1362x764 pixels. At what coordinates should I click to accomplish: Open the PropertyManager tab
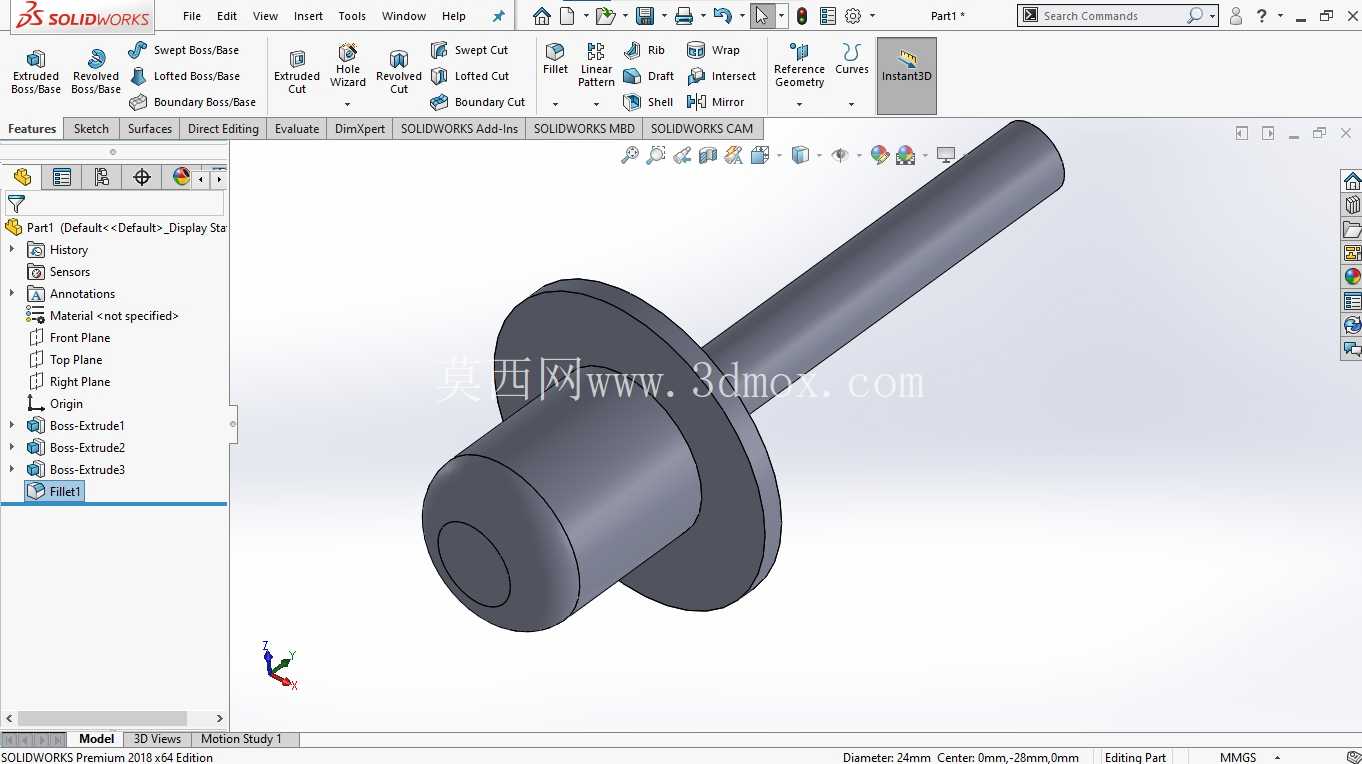62,178
